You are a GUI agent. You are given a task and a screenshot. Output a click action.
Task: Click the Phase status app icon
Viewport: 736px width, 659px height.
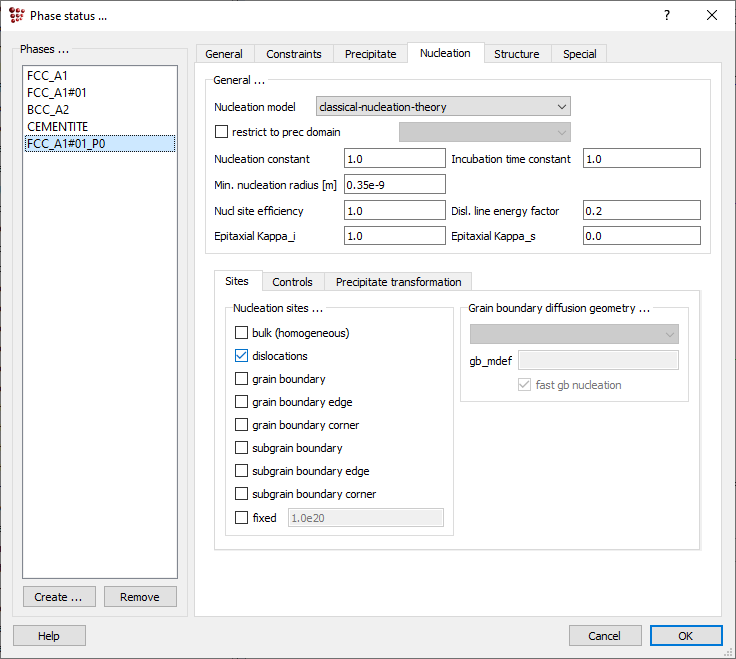(16, 15)
